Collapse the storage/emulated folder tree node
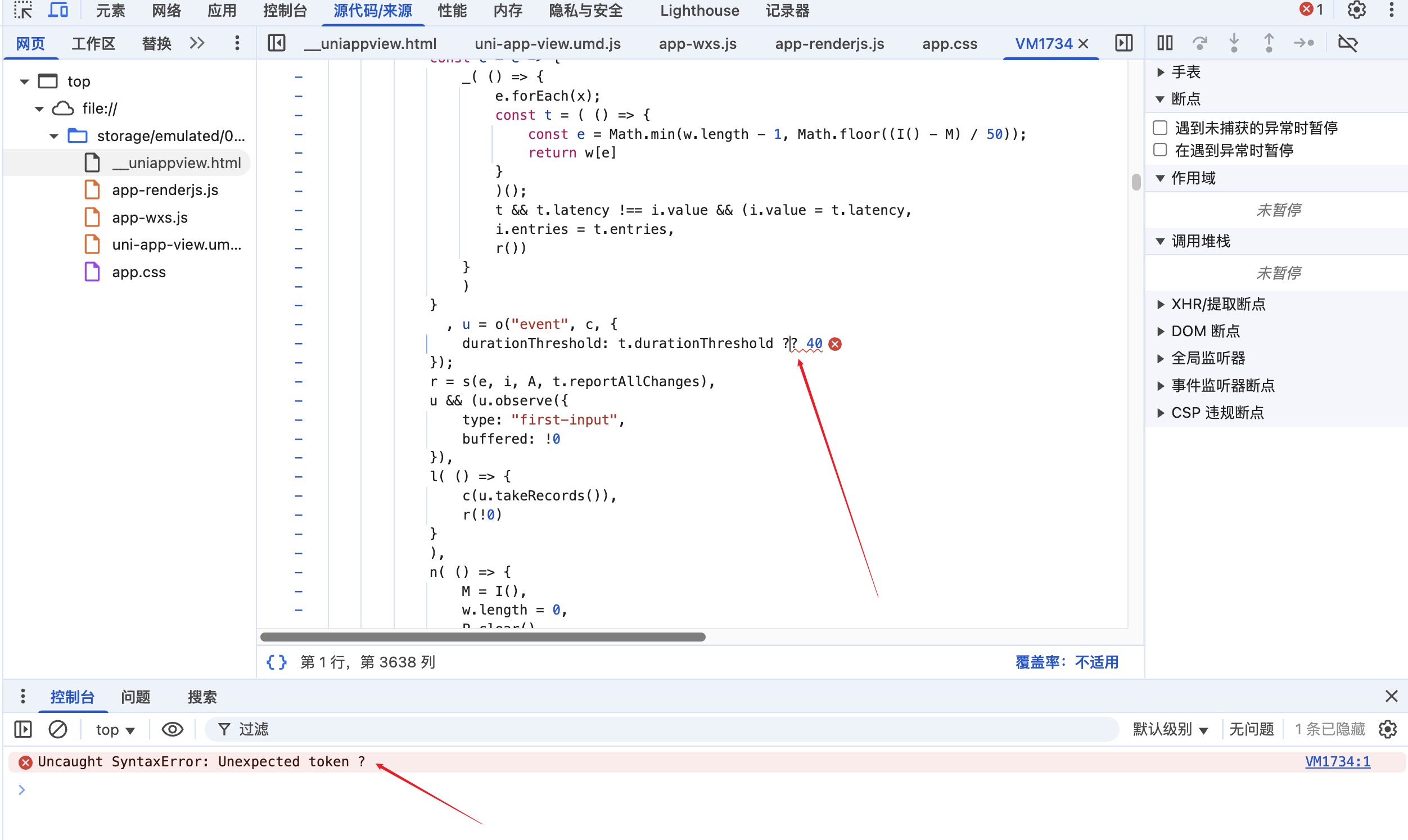The width and height of the screenshot is (1408, 840). coord(54,136)
